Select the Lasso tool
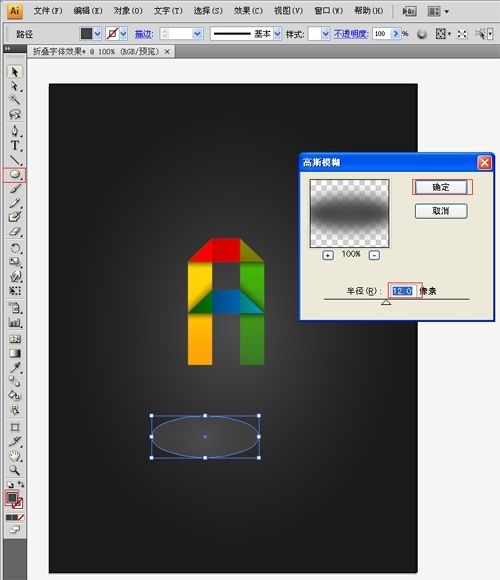This screenshot has height=580, width=500. 14,114
